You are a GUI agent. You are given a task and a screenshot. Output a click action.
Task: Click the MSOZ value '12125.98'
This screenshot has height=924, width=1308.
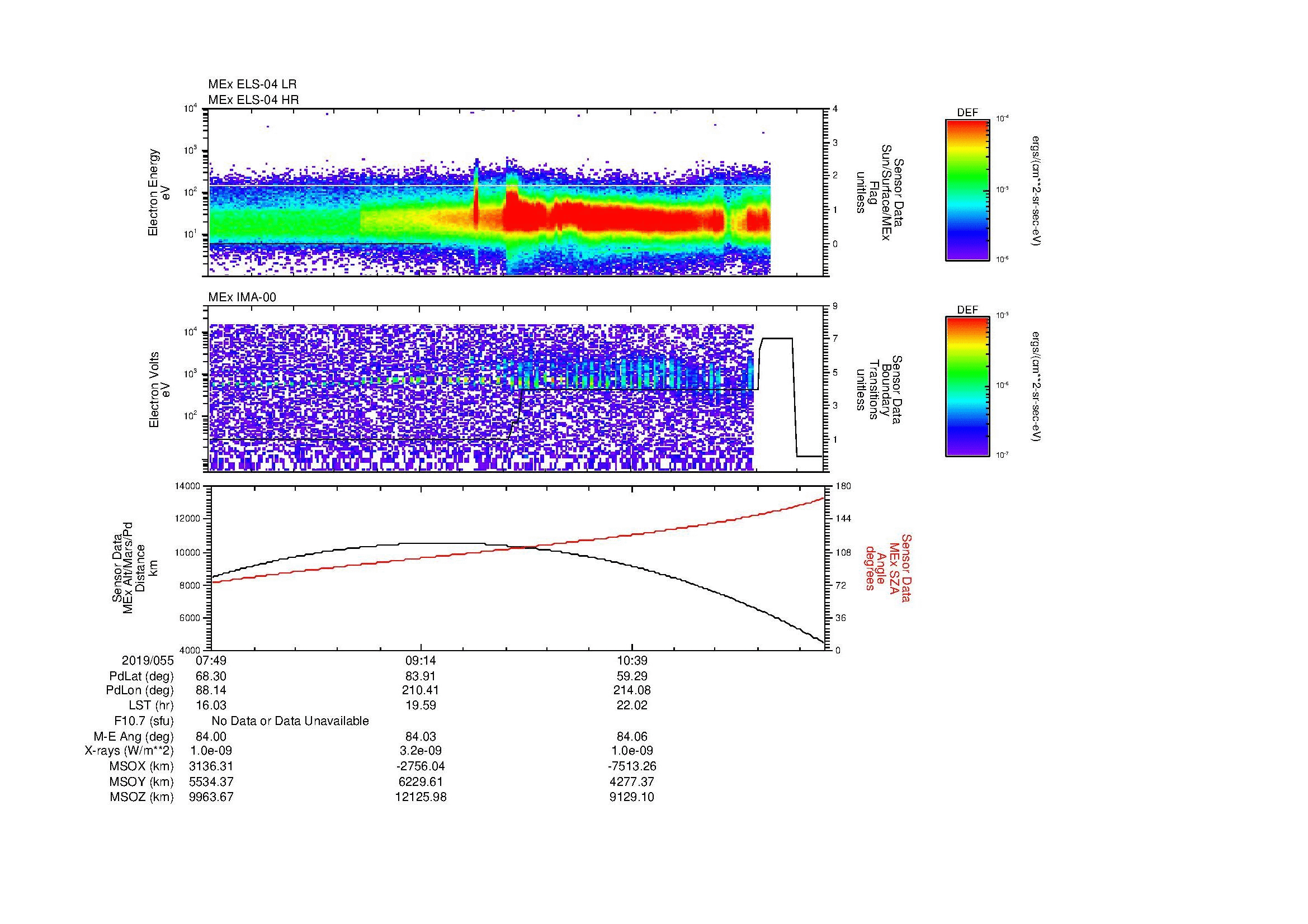coord(421,797)
